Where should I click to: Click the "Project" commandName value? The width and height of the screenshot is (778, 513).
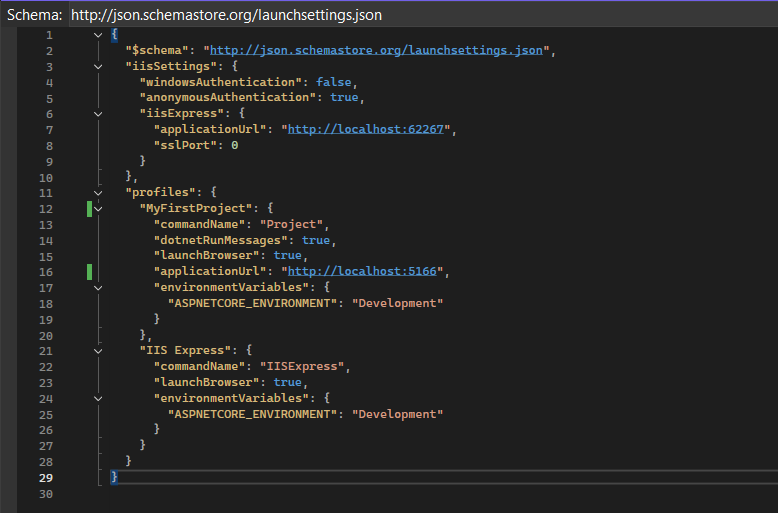coord(291,224)
